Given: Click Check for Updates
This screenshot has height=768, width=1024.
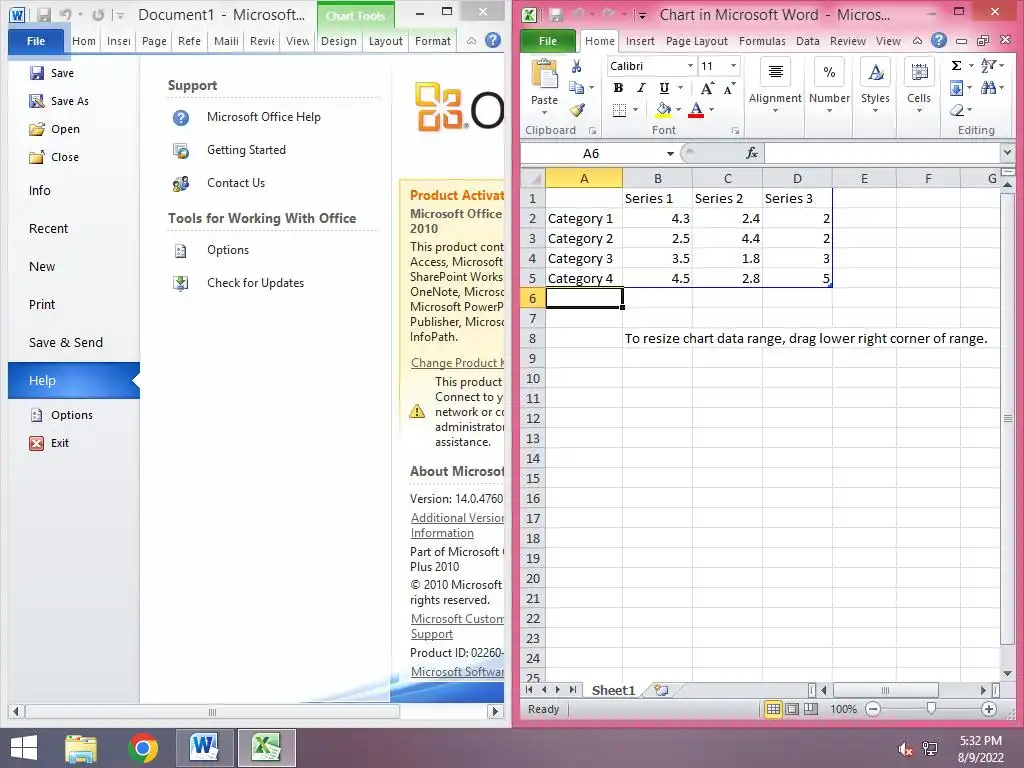Looking at the screenshot, I should pyautogui.click(x=255, y=283).
